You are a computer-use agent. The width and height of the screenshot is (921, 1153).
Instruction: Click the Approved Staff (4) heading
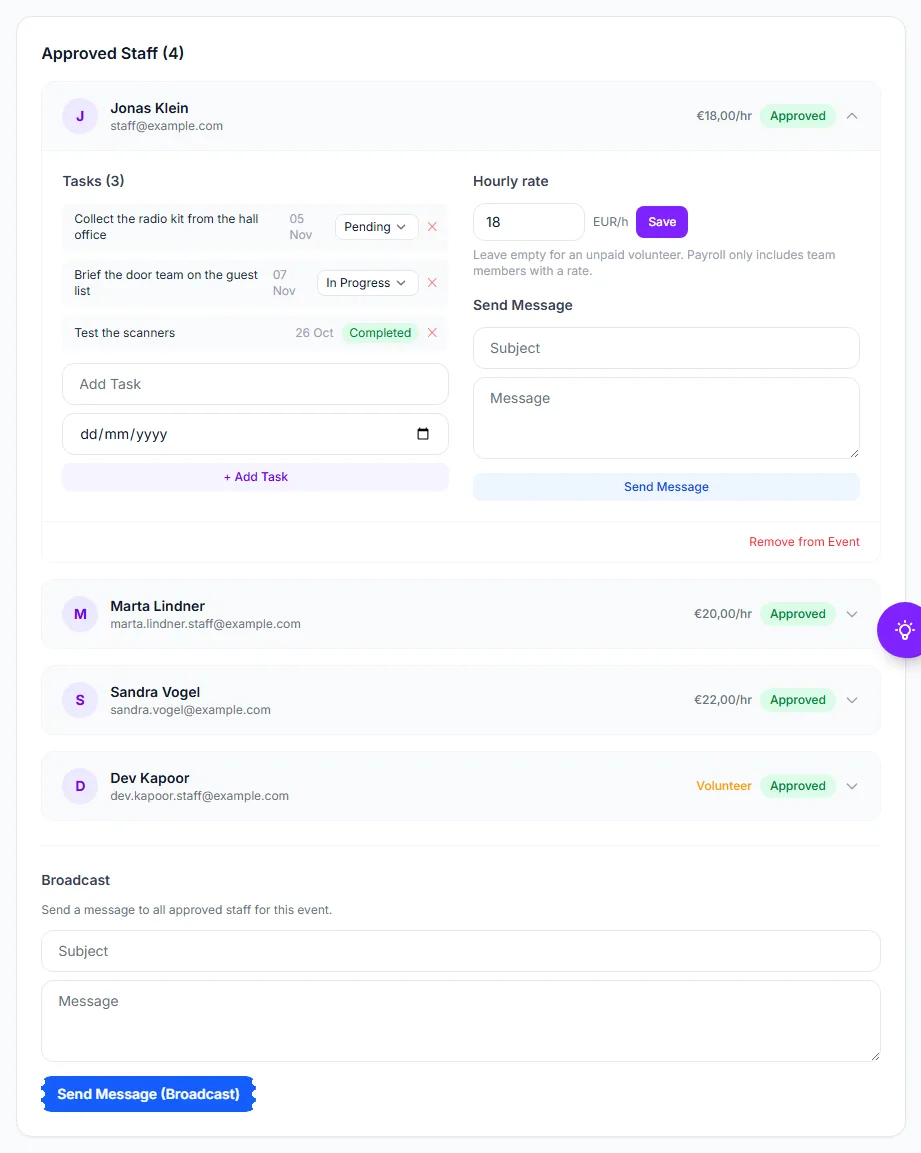pyautogui.click(x=113, y=53)
